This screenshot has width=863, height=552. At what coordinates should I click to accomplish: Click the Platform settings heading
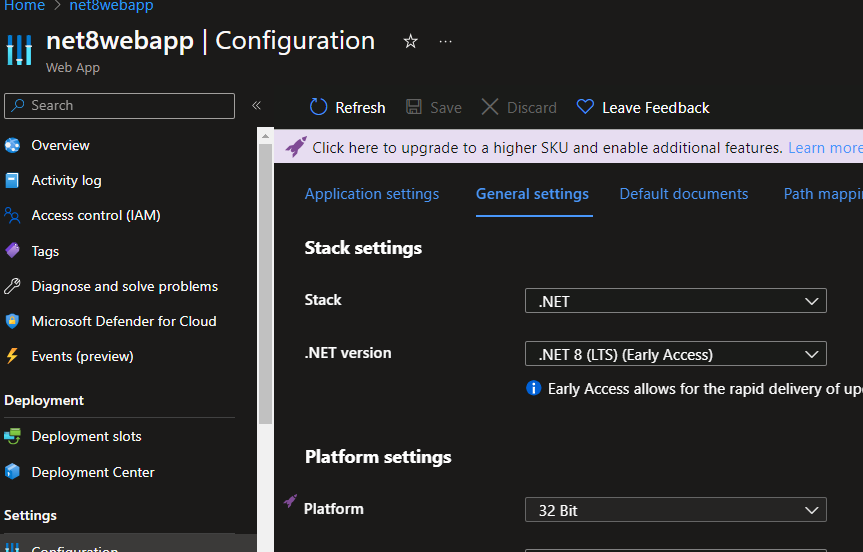pyautogui.click(x=378, y=457)
